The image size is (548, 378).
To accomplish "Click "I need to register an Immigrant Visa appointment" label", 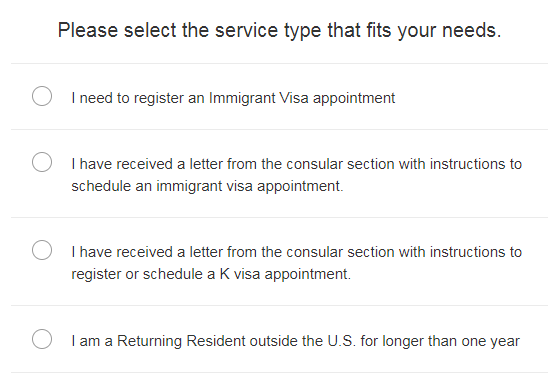I will pyautogui.click(x=233, y=98).
